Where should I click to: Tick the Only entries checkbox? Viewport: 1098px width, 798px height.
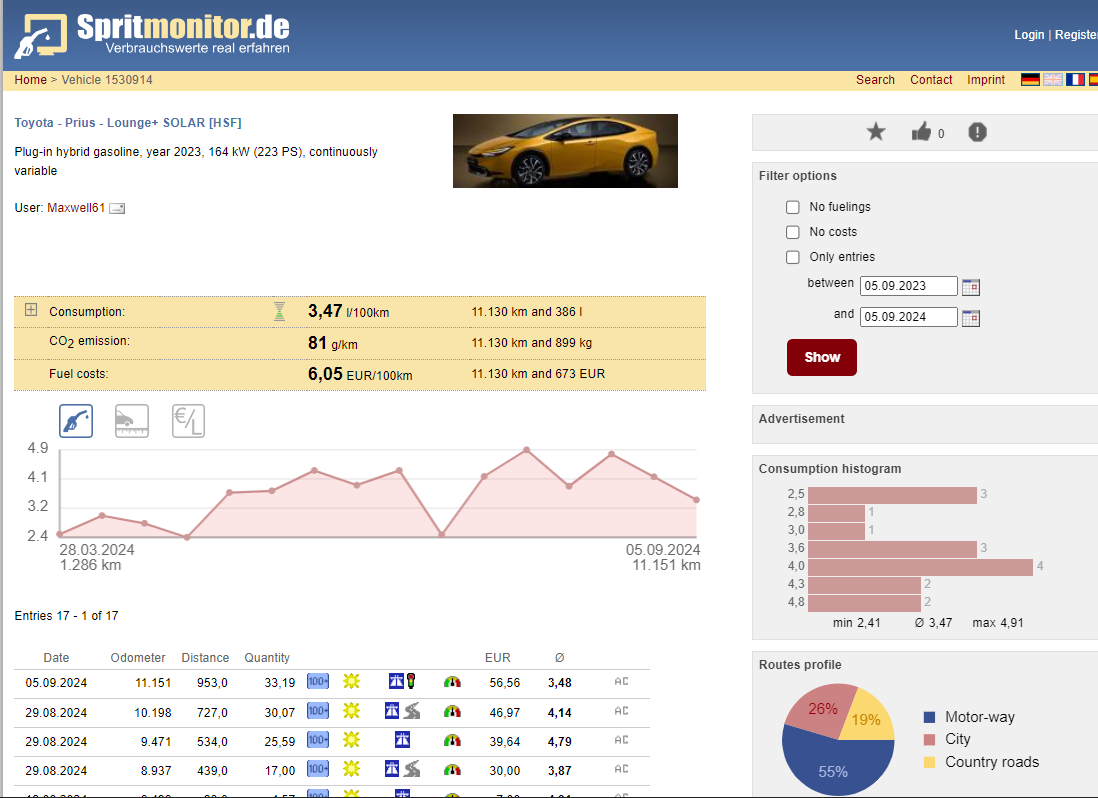(x=793, y=258)
